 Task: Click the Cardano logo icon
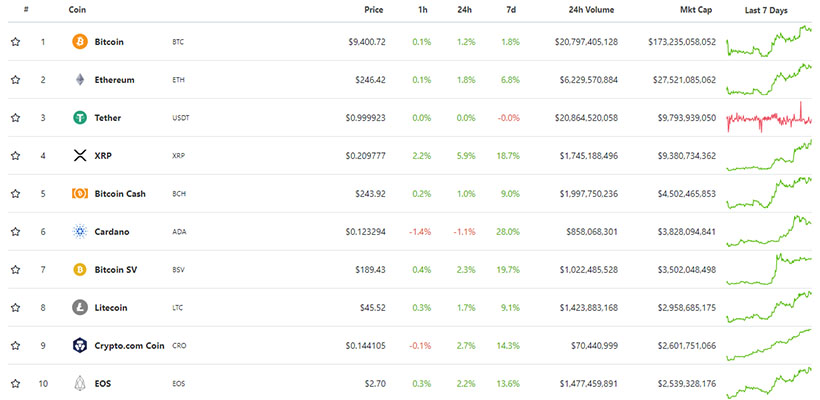click(79, 232)
